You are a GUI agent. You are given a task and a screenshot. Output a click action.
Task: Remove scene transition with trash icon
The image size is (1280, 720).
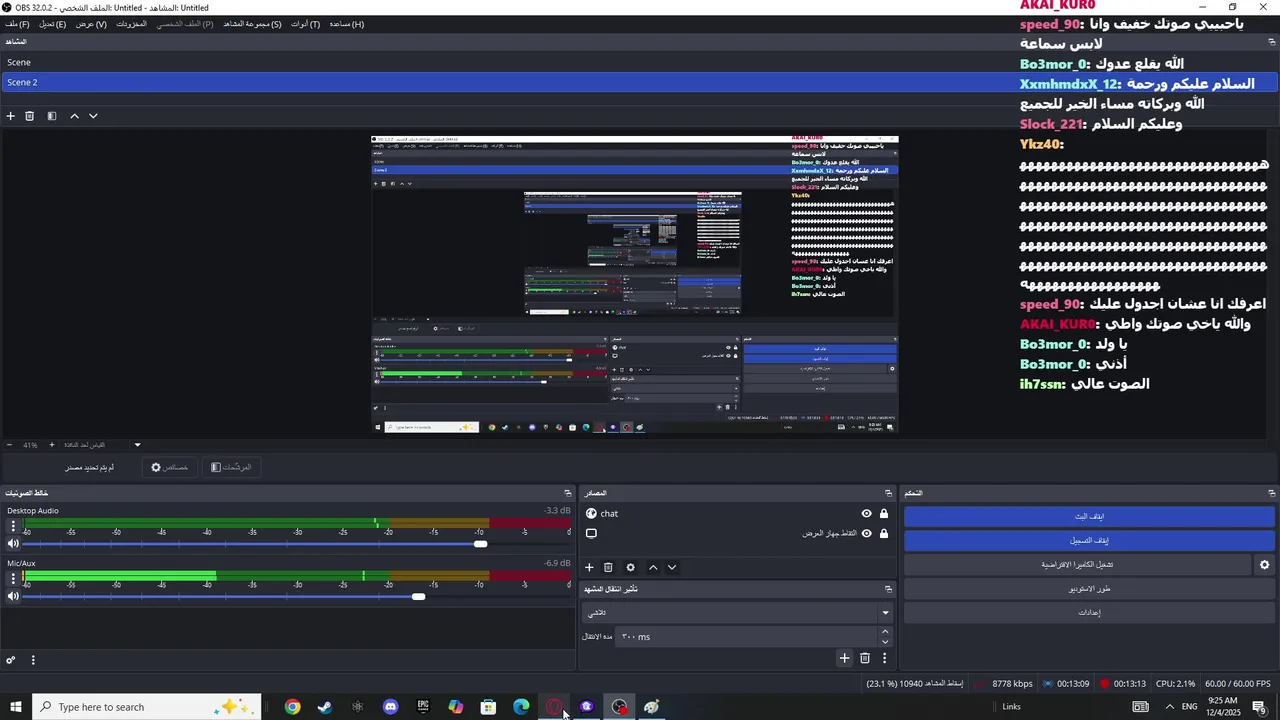(x=865, y=658)
